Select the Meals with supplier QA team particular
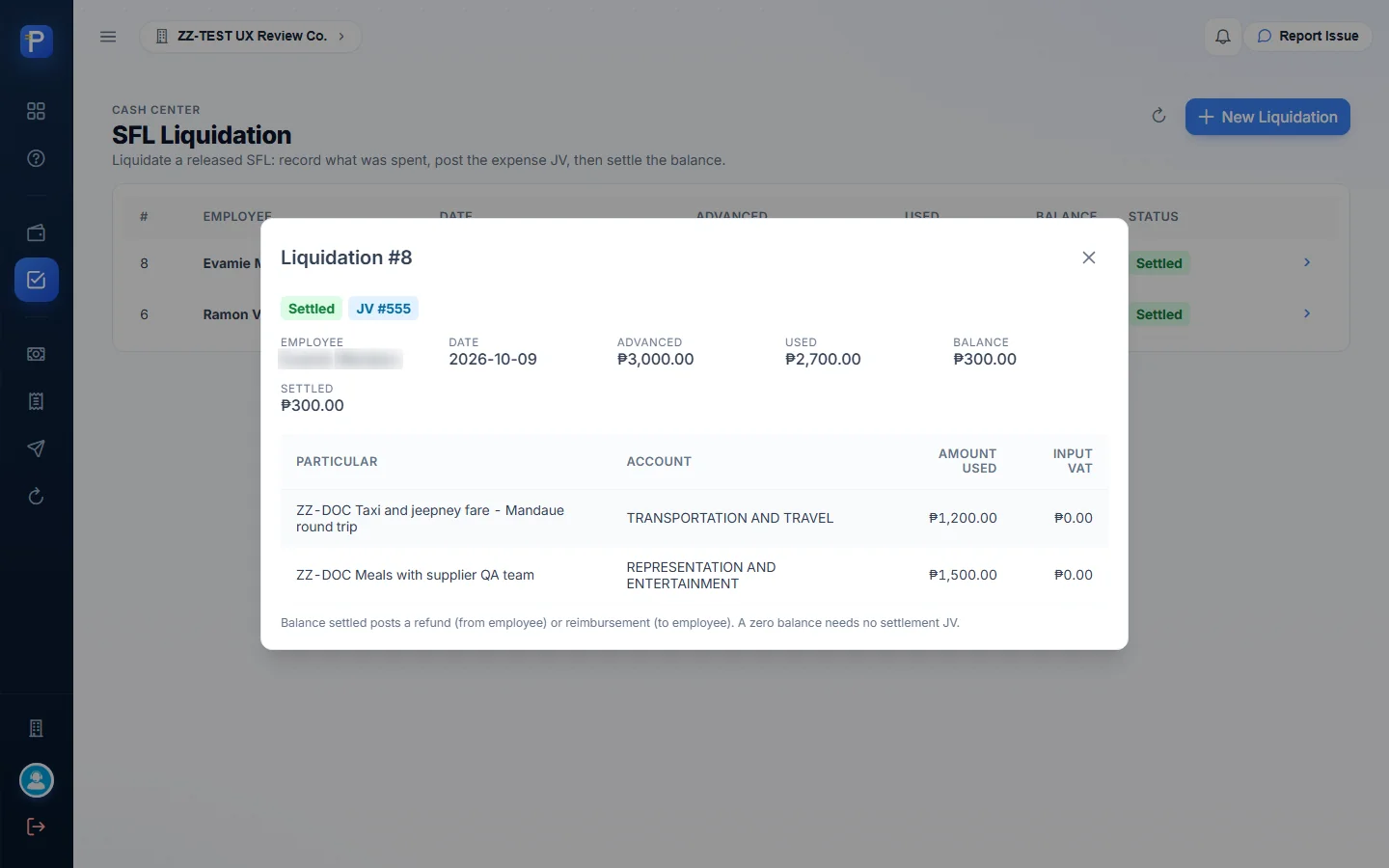Image resolution: width=1389 pixels, height=868 pixels. pyautogui.click(x=415, y=575)
